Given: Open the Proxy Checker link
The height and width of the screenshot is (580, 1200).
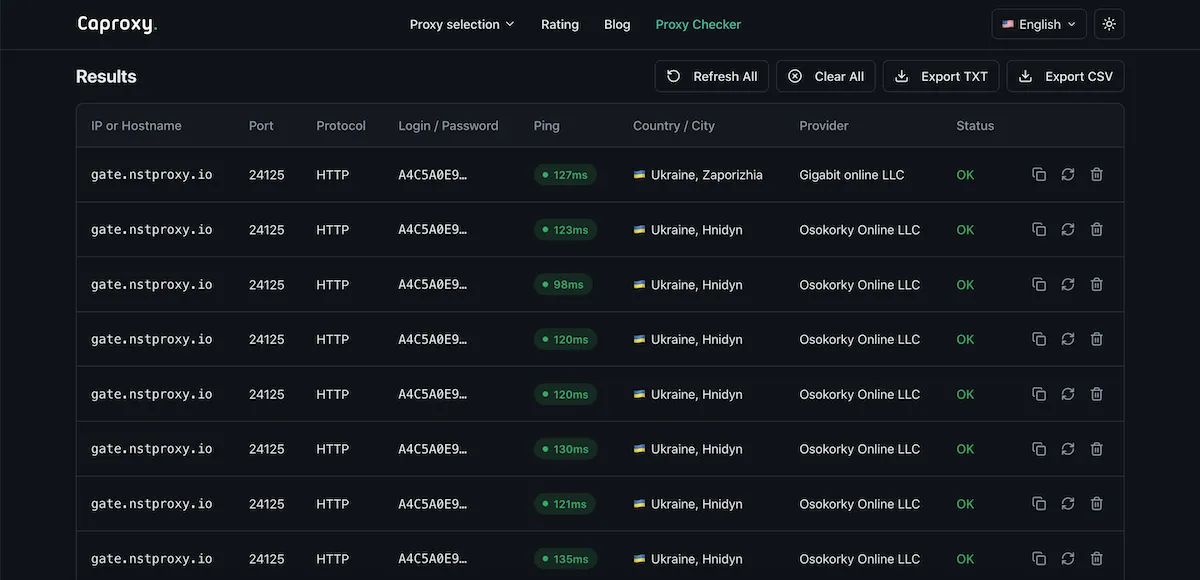Looking at the screenshot, I should coord(698,24).
